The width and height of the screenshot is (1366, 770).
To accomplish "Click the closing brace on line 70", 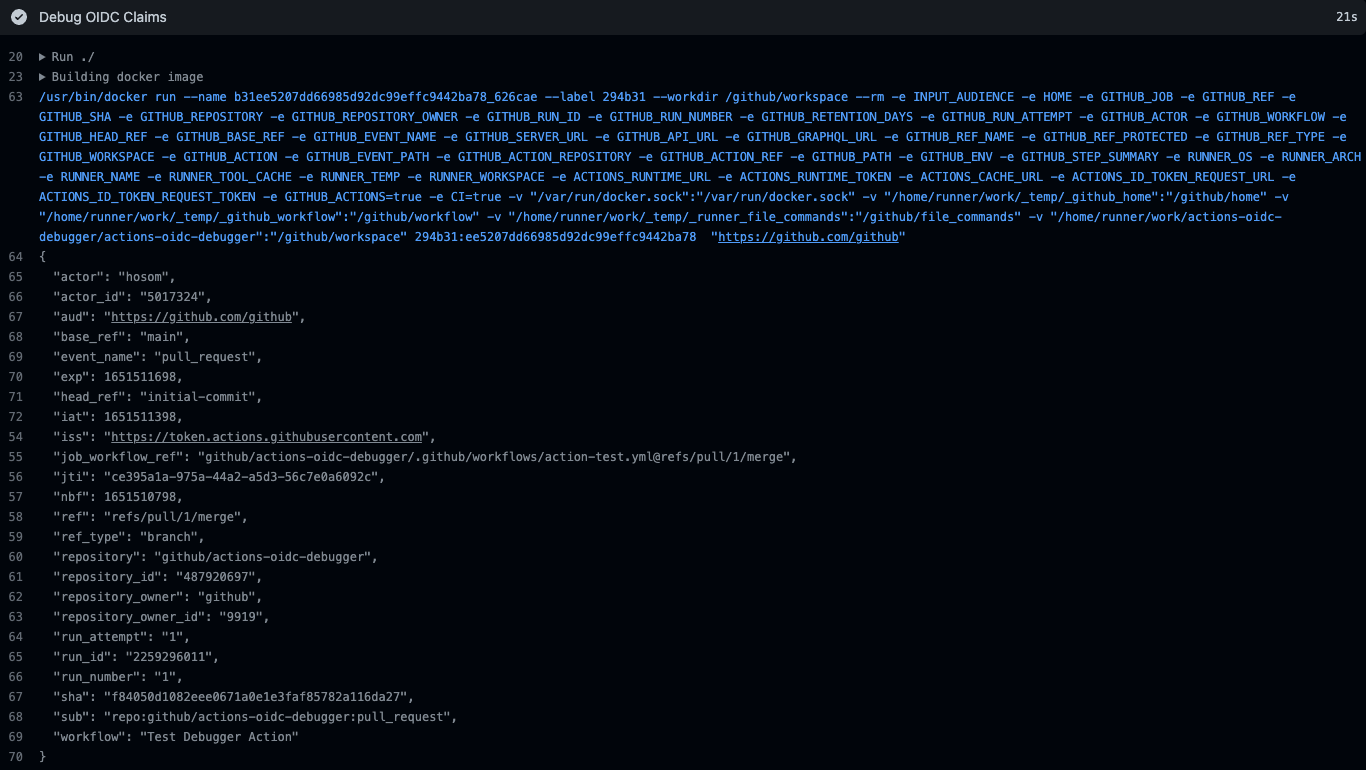I will pos(42,757).
